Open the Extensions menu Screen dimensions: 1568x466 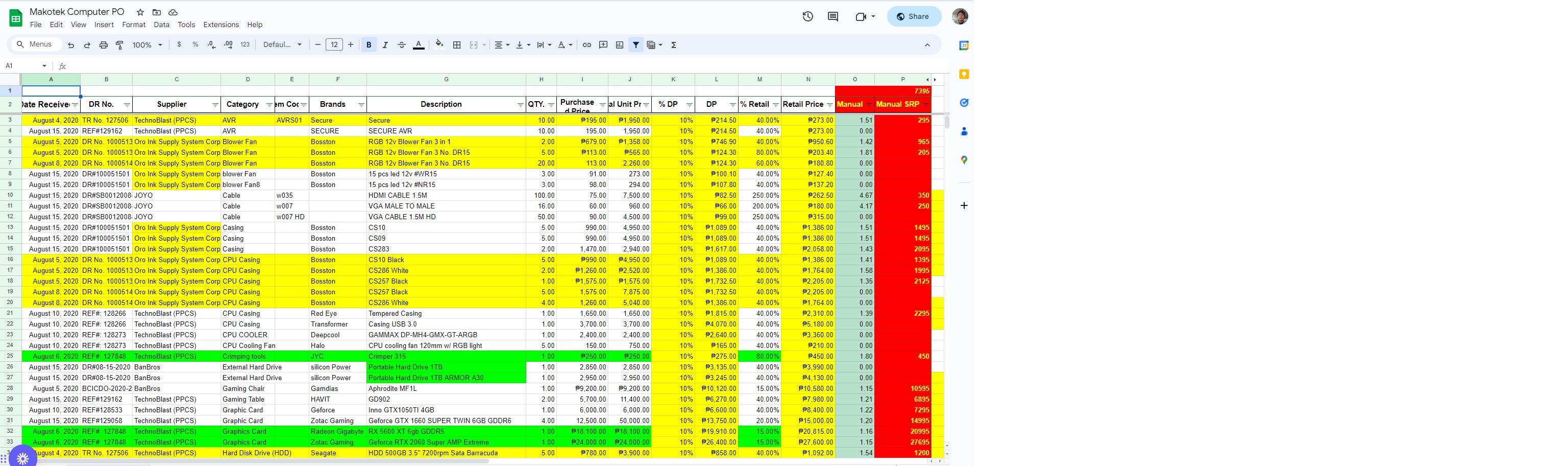tap(220, 25)
